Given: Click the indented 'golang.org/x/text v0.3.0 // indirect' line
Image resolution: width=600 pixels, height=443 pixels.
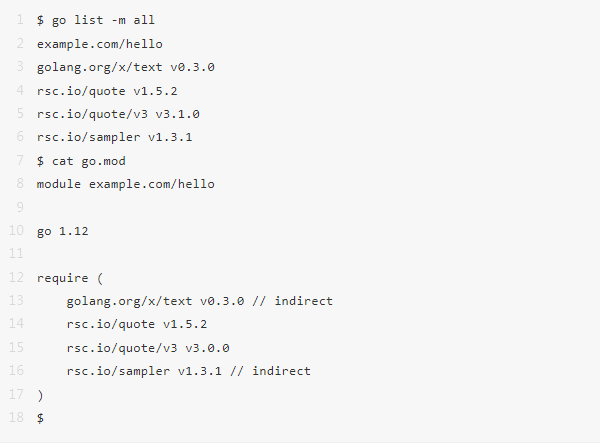Looking at the screenshot, I should [200, 301].
